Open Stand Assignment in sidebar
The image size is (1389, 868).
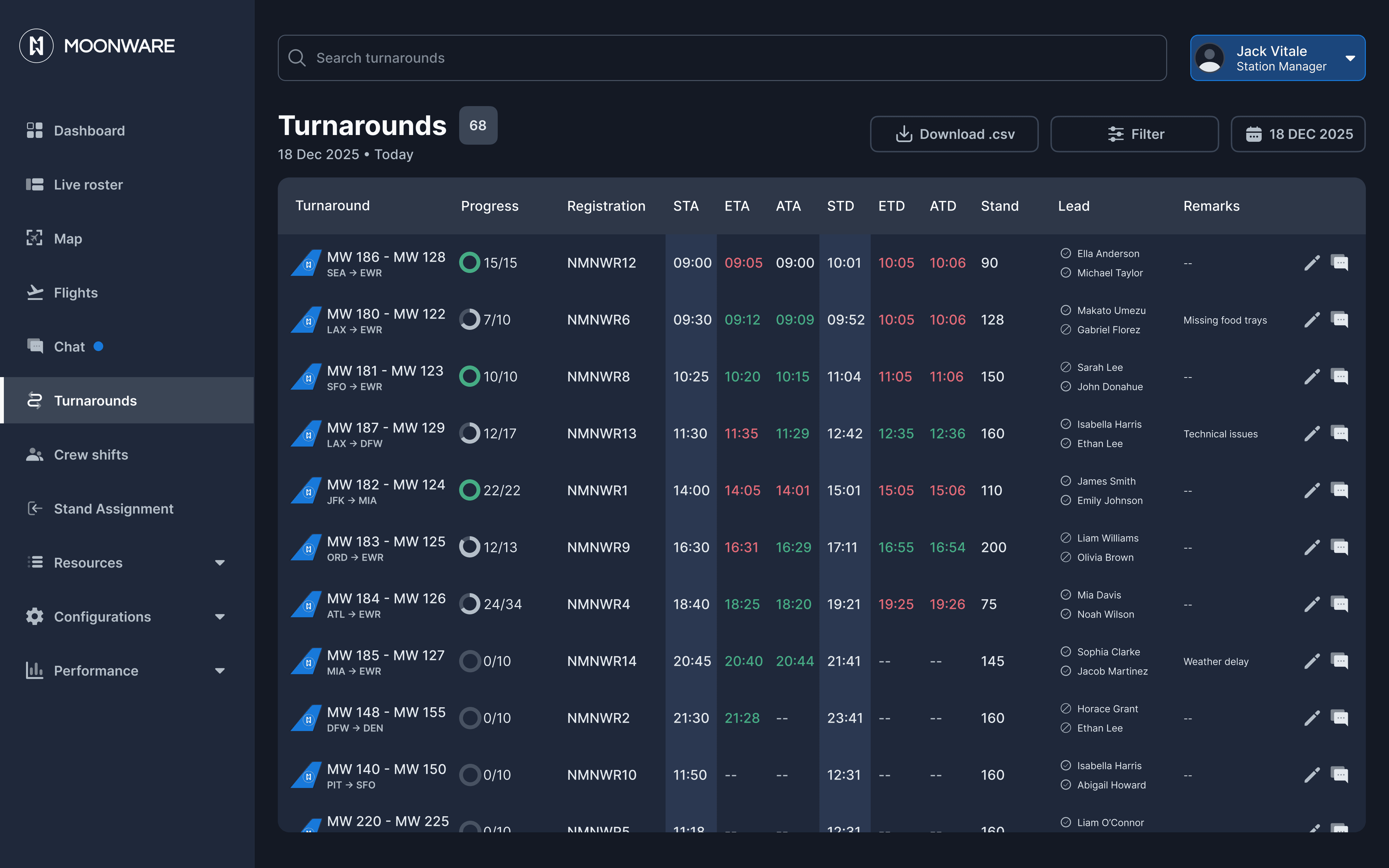point(113,509)
